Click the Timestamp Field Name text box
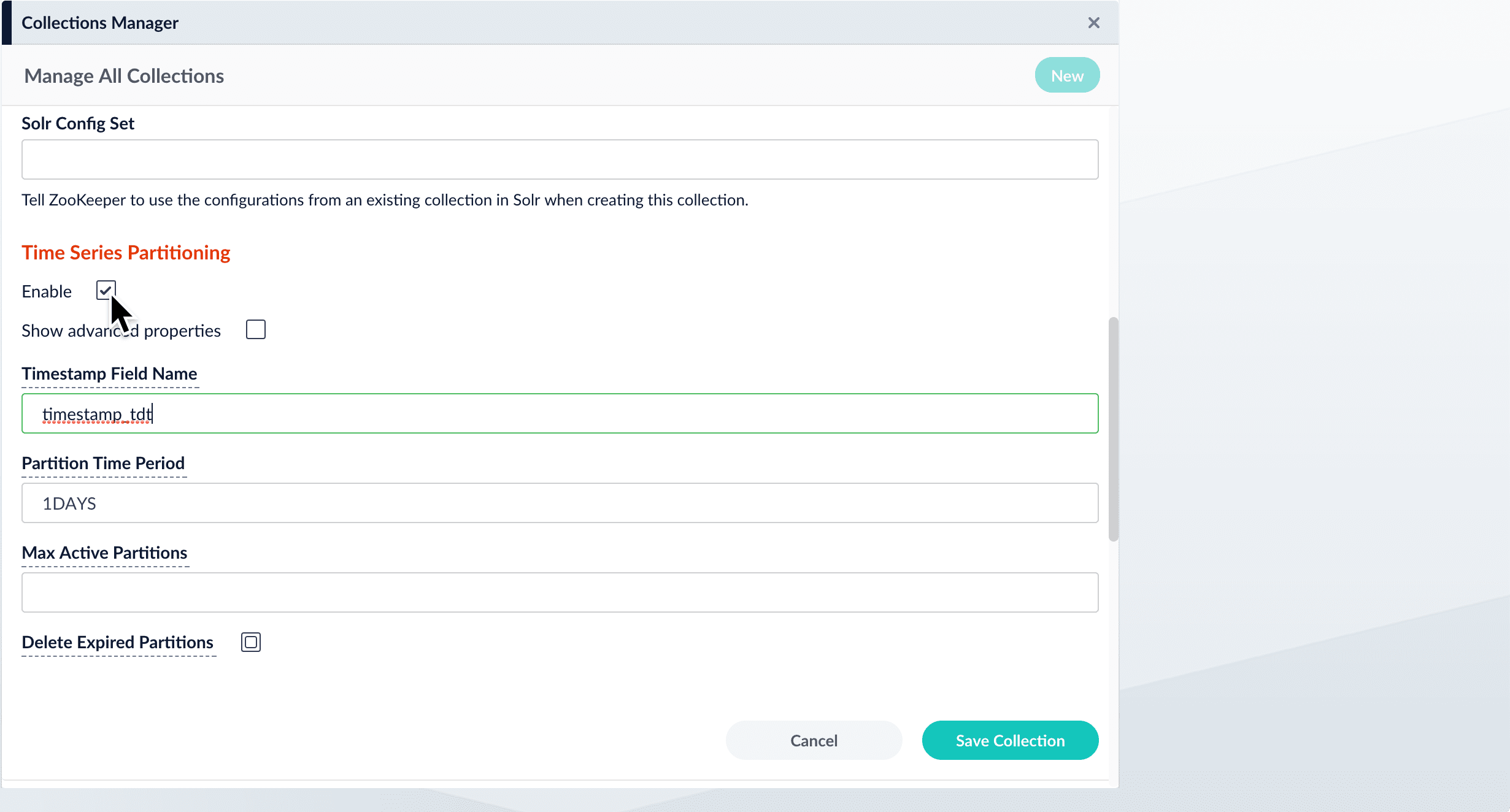The image size is (1510, 812). point(560,414)
